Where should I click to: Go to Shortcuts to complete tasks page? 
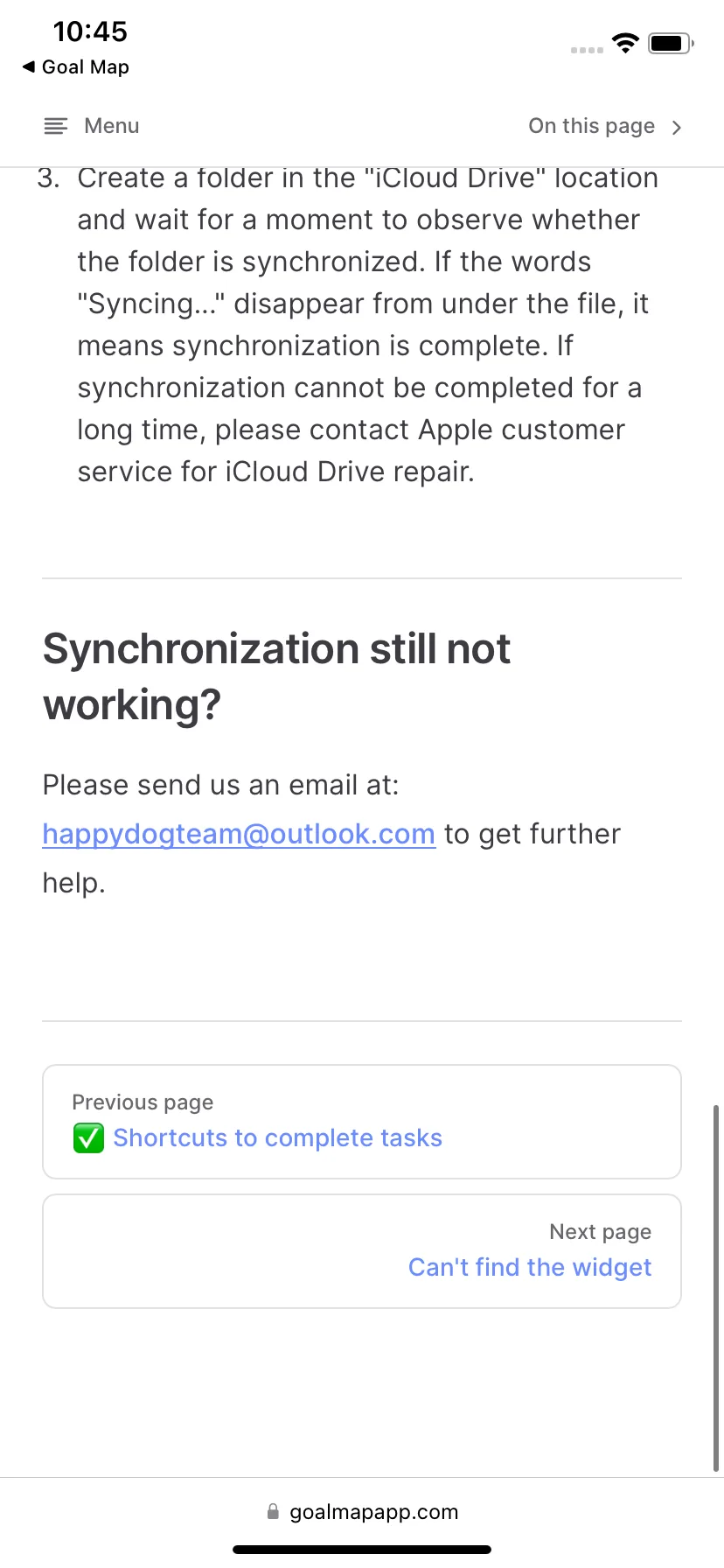pyautogui.click(x=277, y=1137)
